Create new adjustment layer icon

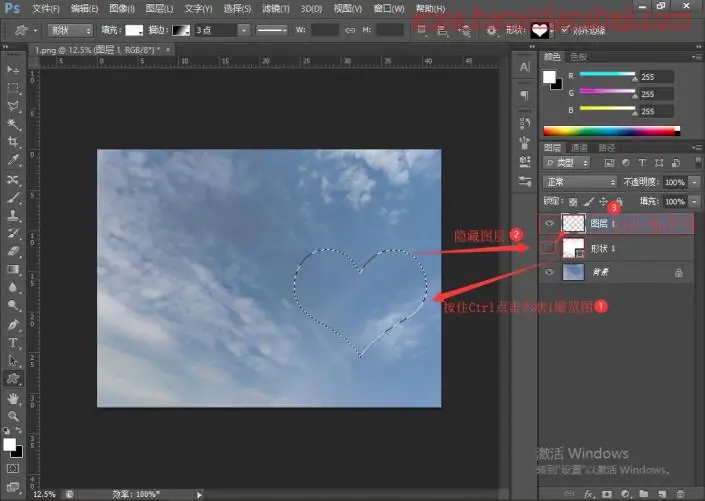pyautogui.click(x=625, y=494)
